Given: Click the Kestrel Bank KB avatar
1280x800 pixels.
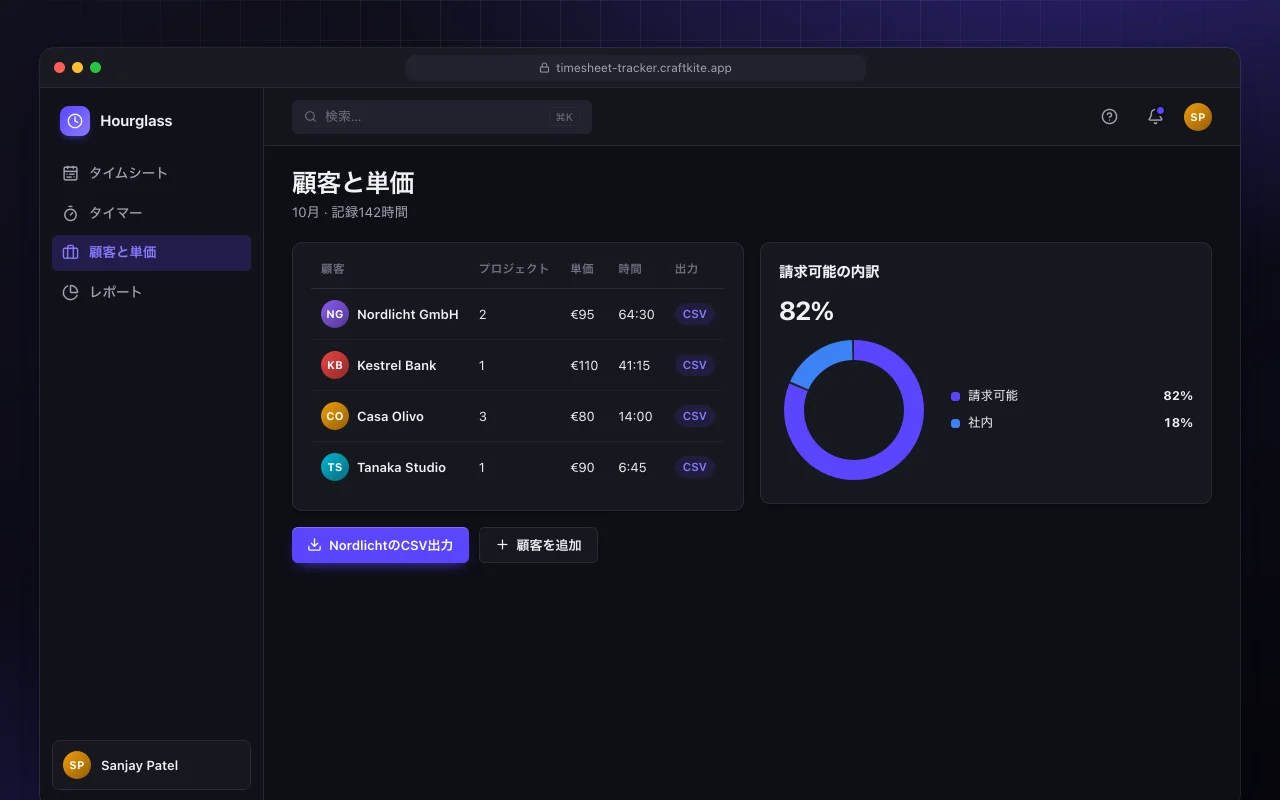Looking at the screenshot, I should pyautogui.click(x=335, y=365).
